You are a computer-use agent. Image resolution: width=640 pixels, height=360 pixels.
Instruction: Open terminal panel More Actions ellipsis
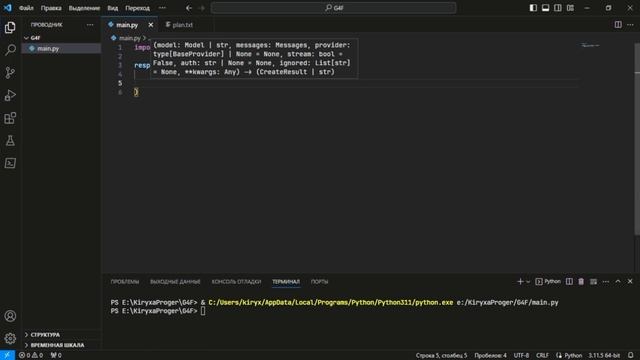(606, 282)
